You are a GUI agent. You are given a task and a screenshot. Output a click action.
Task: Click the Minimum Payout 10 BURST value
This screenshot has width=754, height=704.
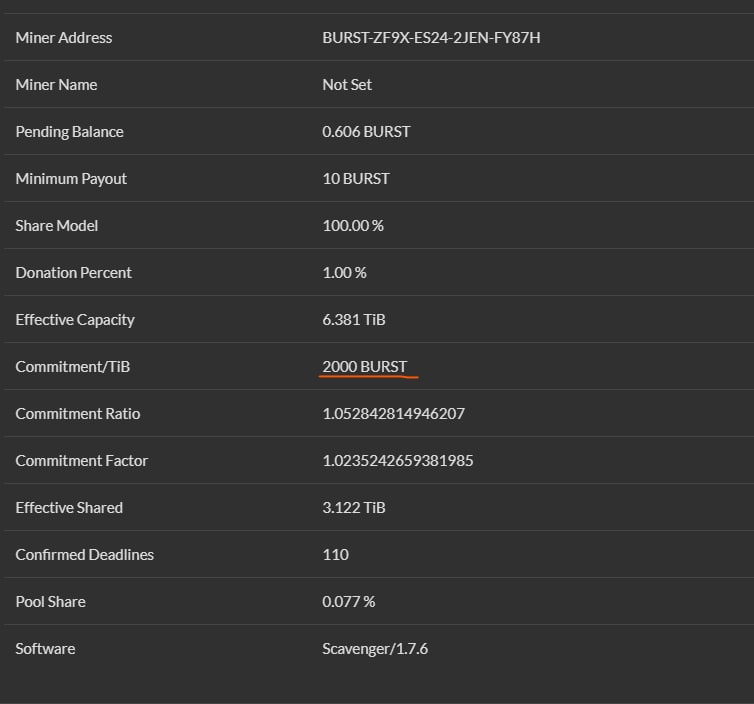click(x=356, y=179)
